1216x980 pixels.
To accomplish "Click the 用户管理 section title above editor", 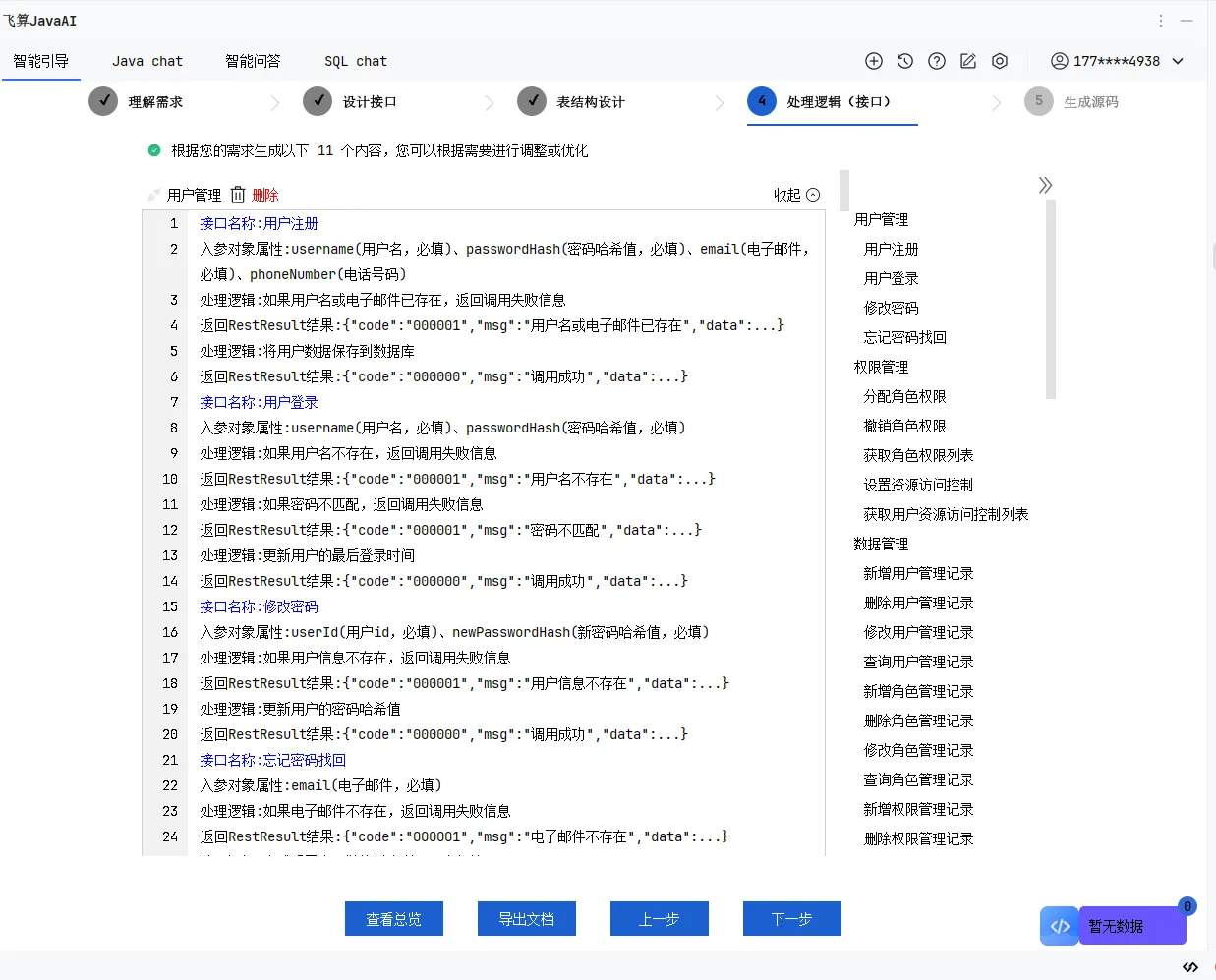I will click(x=195, y=195).
